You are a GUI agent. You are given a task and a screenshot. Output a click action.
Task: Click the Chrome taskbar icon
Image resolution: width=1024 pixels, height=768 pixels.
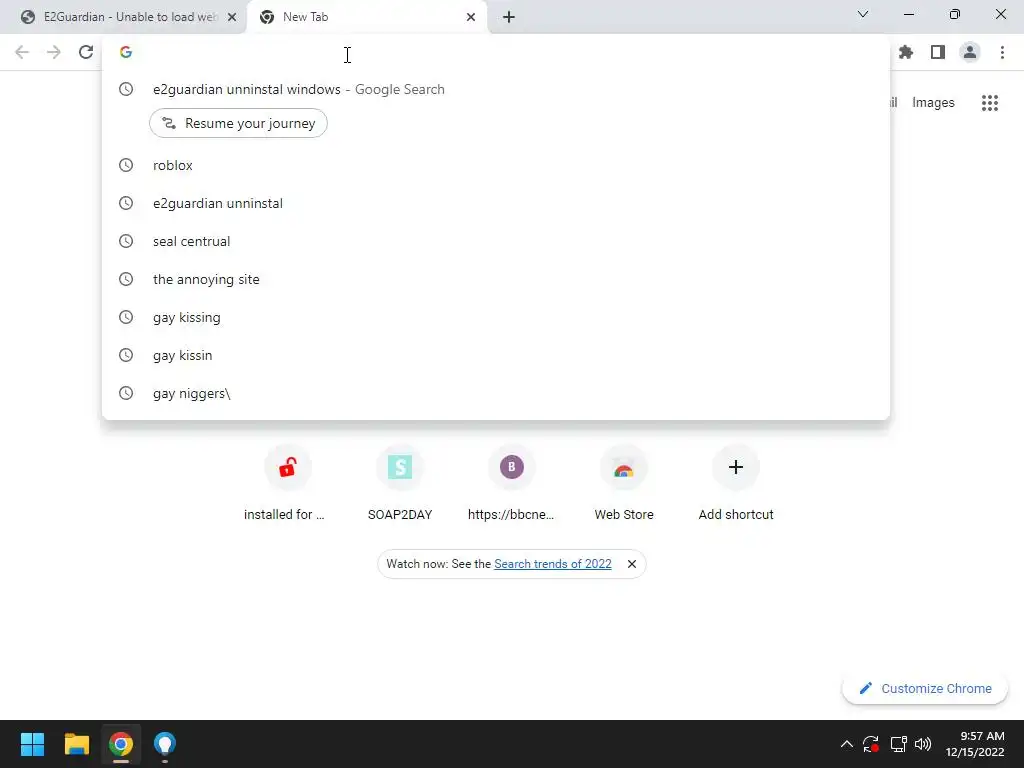[x=121, y=744]
